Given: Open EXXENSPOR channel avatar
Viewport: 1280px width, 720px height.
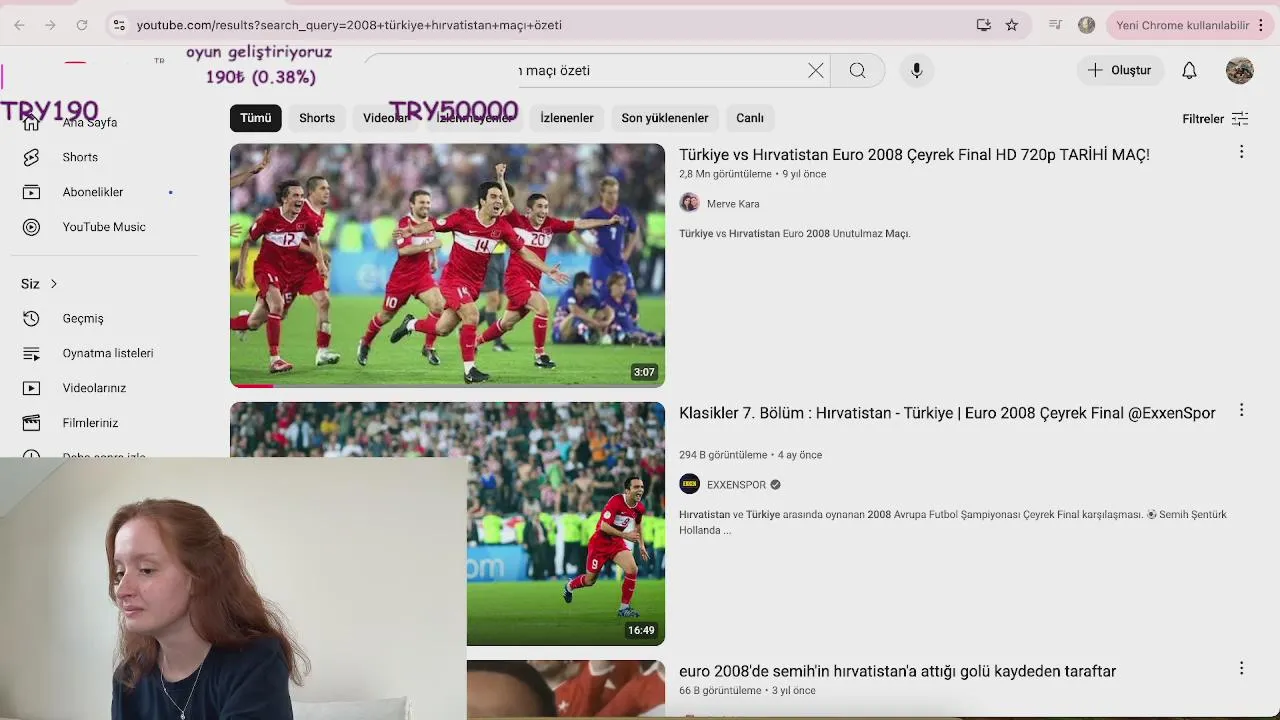Looking at the screenshot, I should point(689,484).
